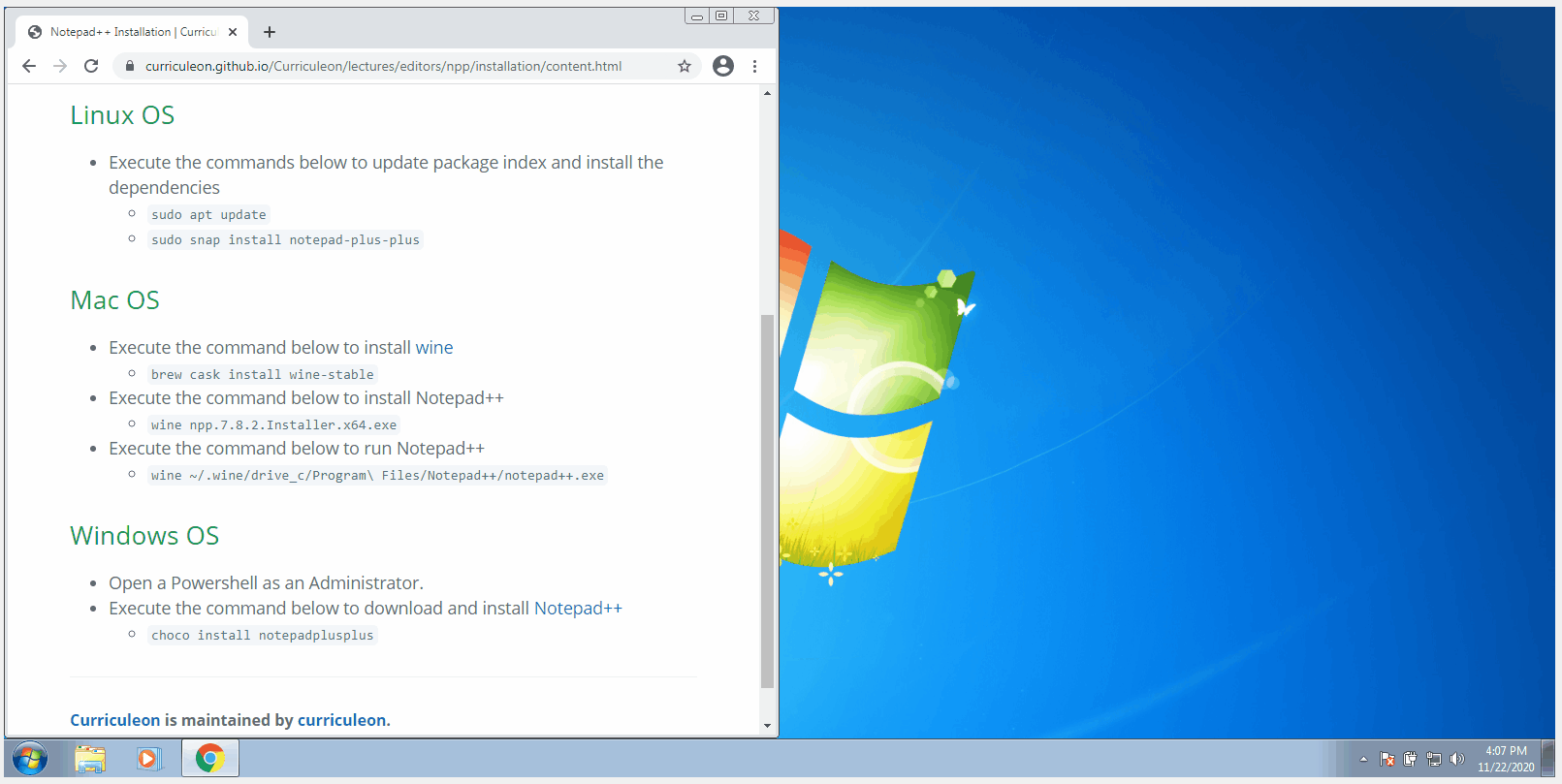
Task: Open the Chrome profile avatar icon
Action: [723, 66]
